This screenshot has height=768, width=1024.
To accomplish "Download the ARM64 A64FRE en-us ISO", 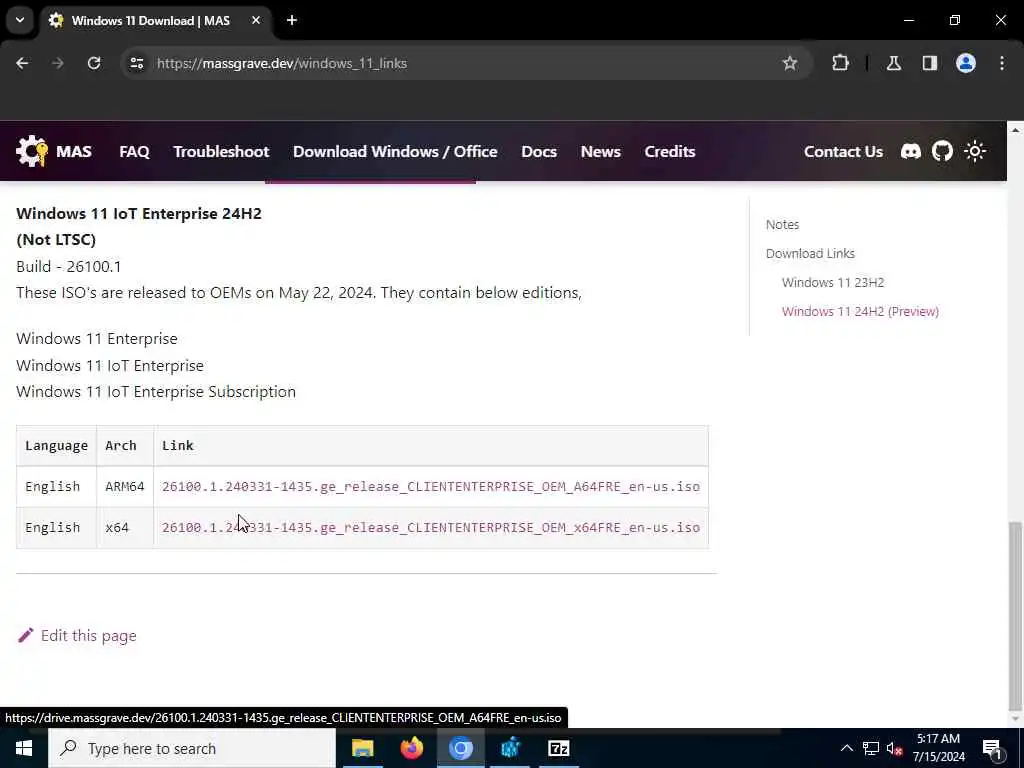I will click(x=431, y=487).
